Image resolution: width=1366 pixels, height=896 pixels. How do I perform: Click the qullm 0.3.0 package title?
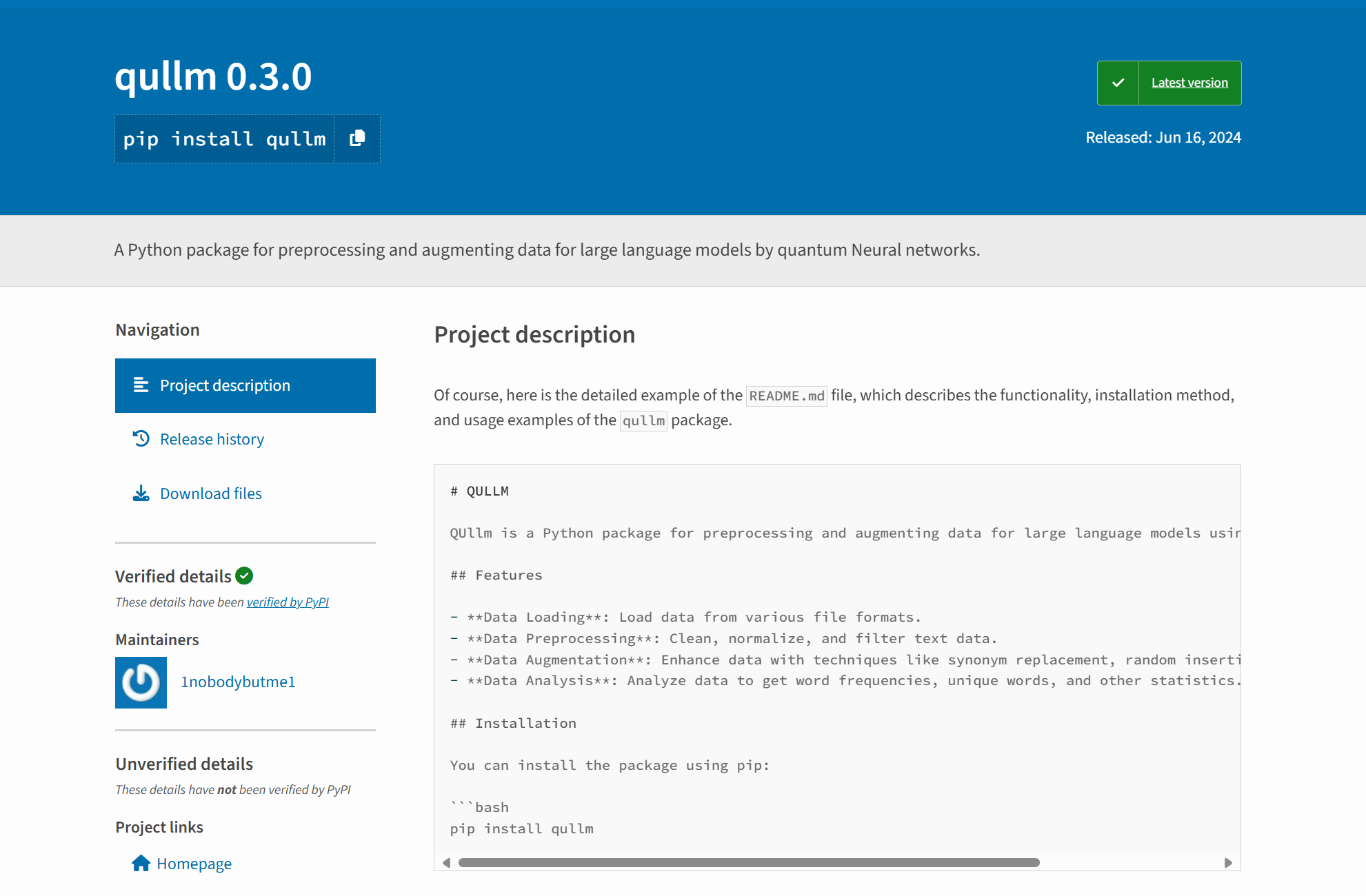coord(213,76)
